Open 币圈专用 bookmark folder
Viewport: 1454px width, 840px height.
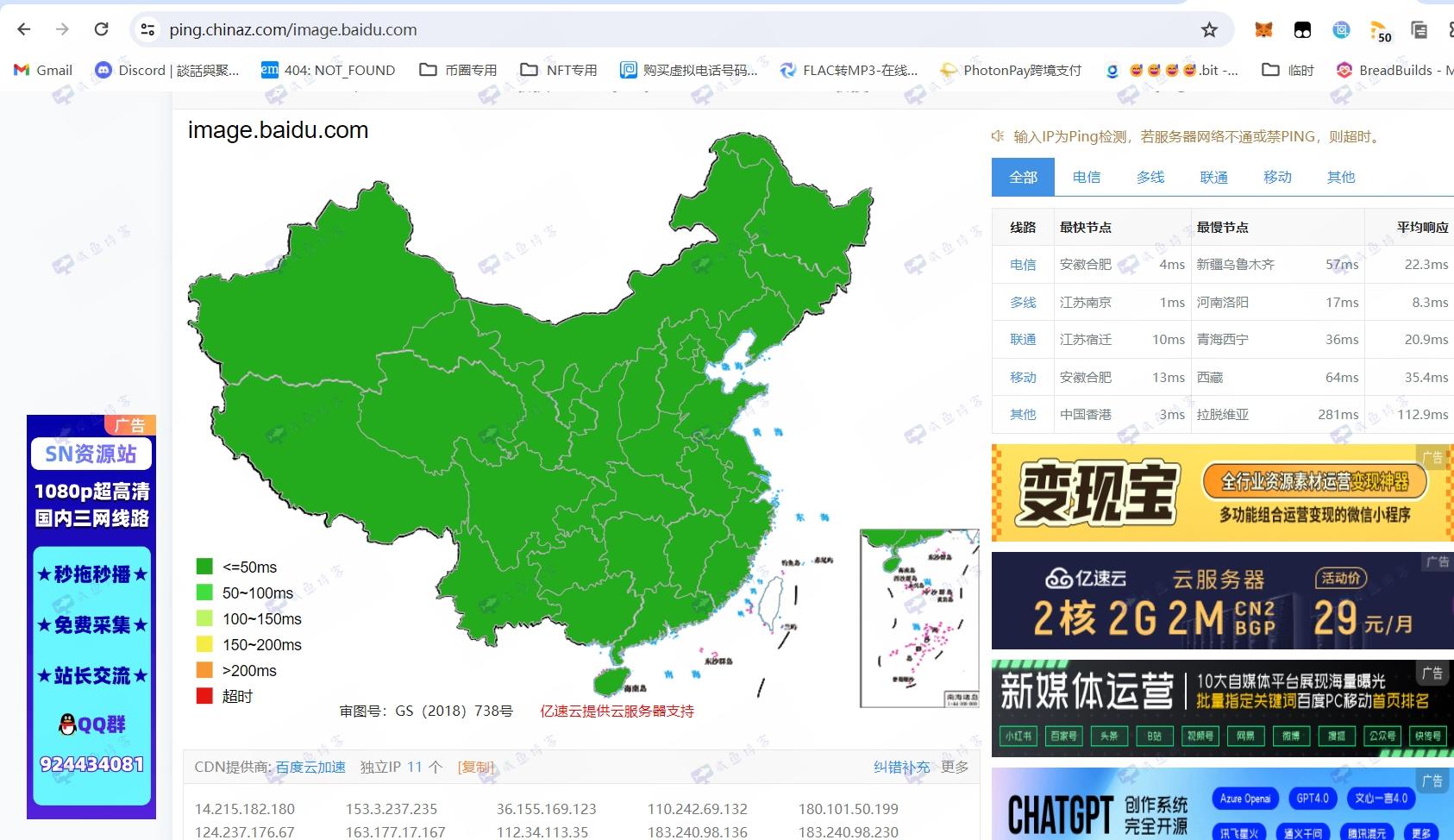458,70
